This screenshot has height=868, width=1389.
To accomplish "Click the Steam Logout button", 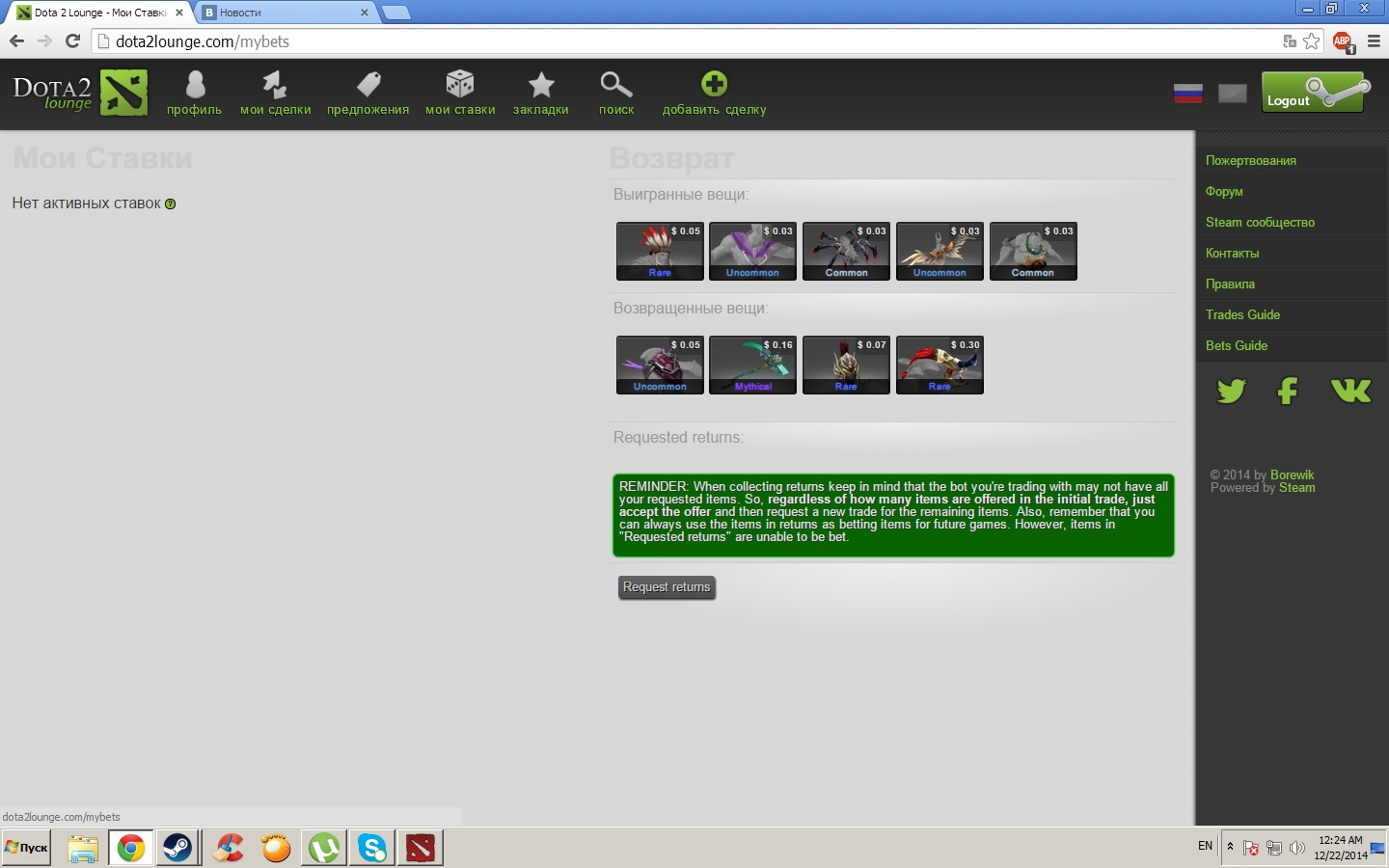I will click(1316, 93).
